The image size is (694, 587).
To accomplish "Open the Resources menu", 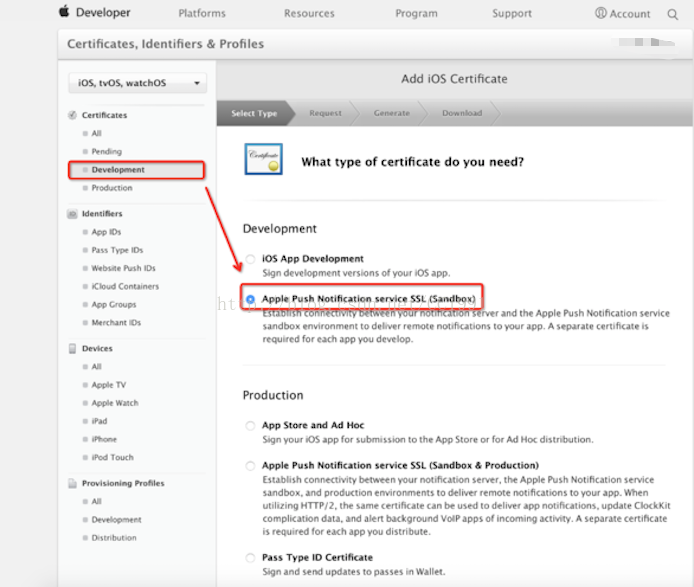I will coord(309,13).
